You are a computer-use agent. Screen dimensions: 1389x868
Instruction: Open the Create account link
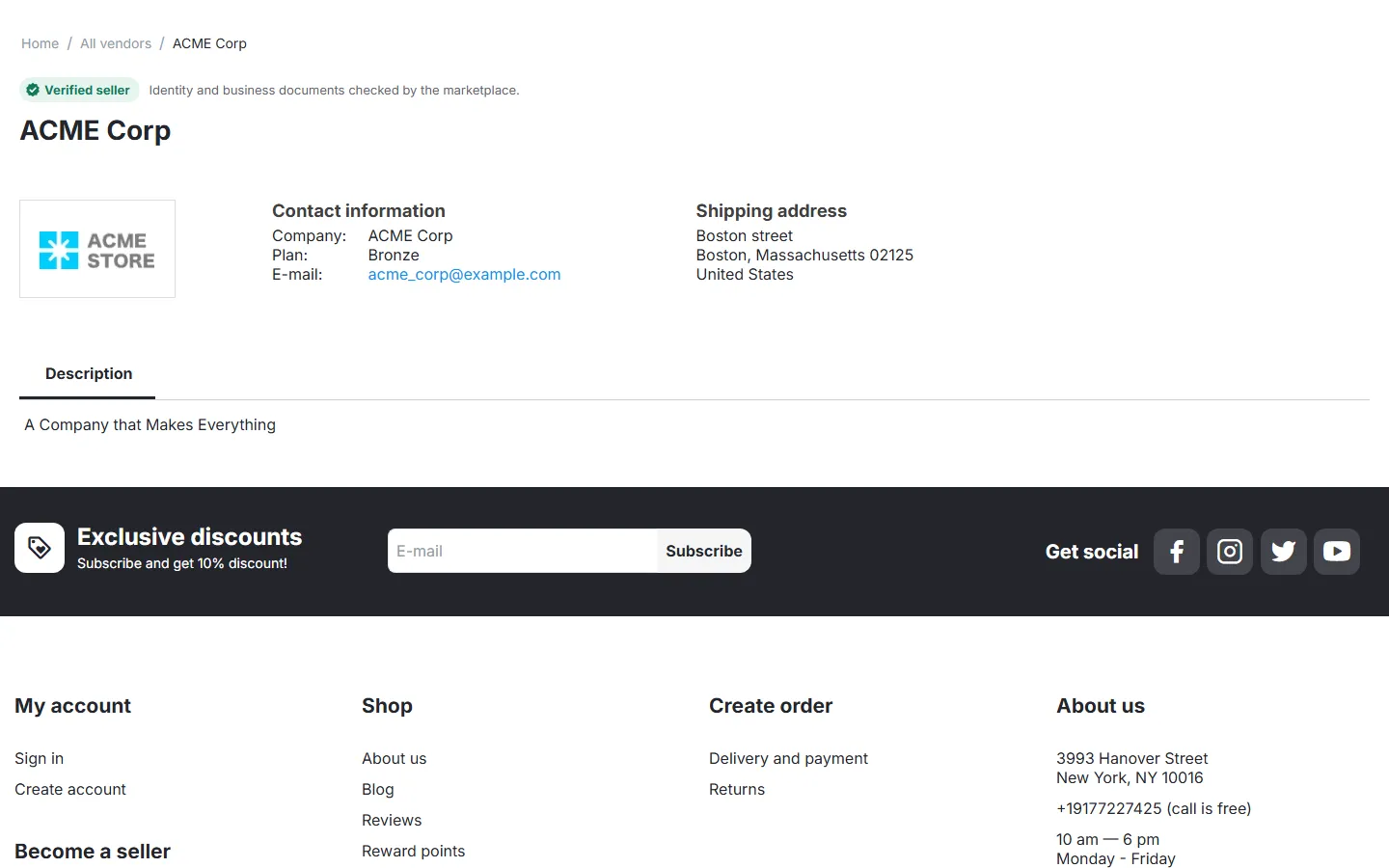coord(70,790)
